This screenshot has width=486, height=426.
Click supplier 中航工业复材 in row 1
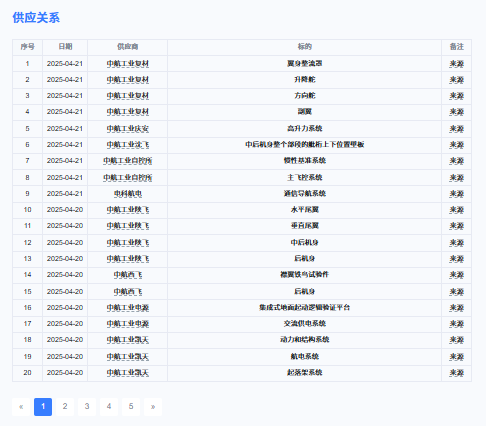(x=128, y=64)
